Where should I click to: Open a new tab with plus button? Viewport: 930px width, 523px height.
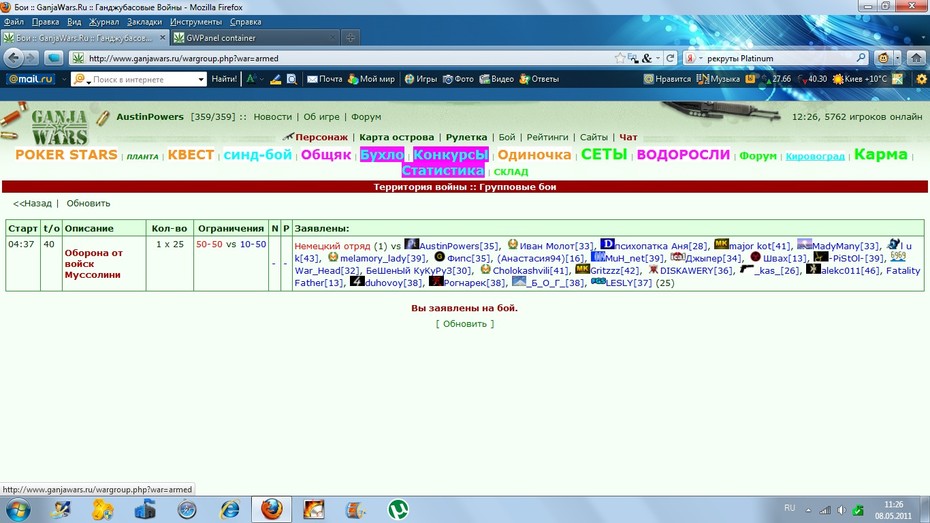(351, 37)
